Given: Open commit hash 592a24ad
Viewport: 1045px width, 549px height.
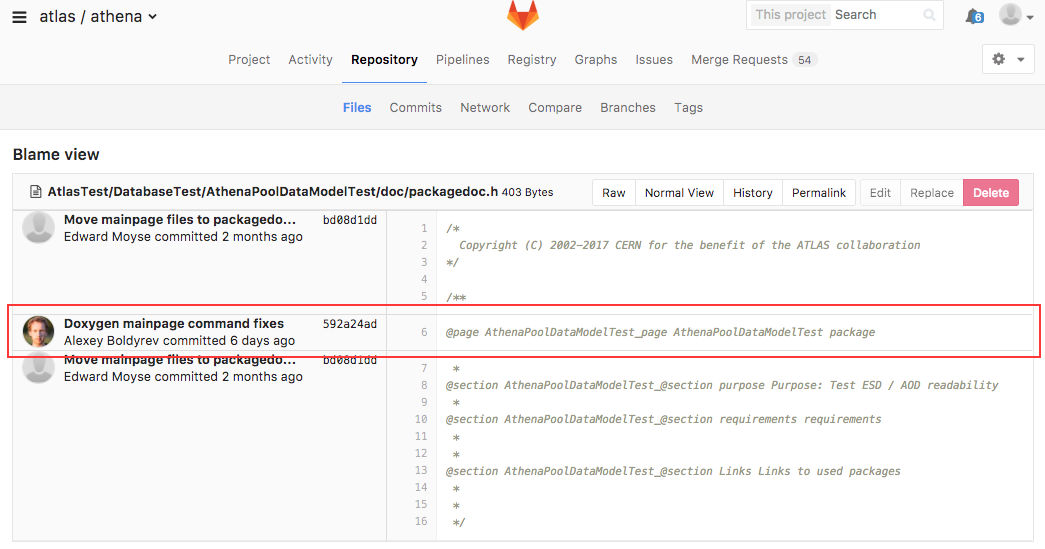Looking at the screenshot, I should 350,324.
